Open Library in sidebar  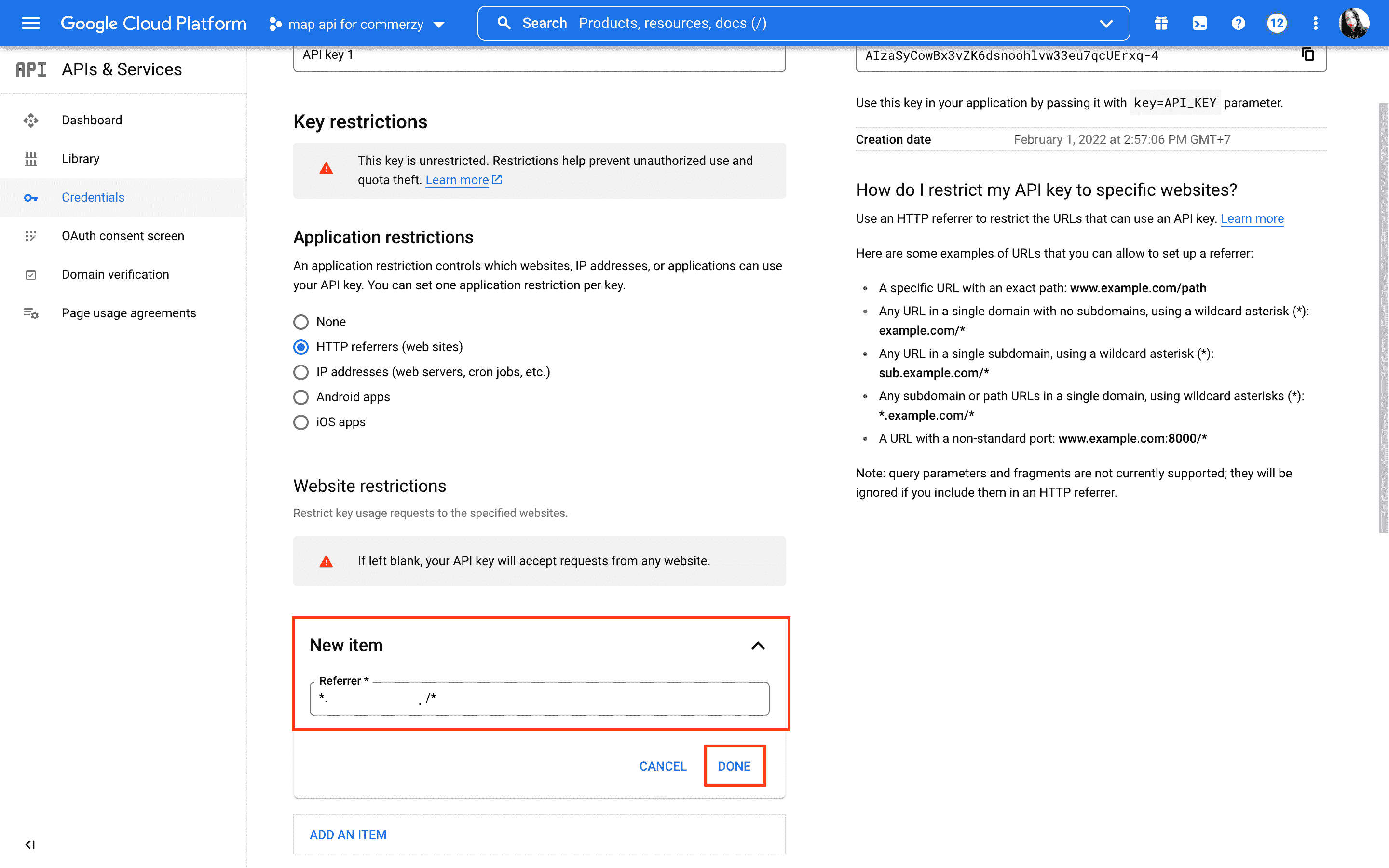pyautogui.click(x=123, y=159)
